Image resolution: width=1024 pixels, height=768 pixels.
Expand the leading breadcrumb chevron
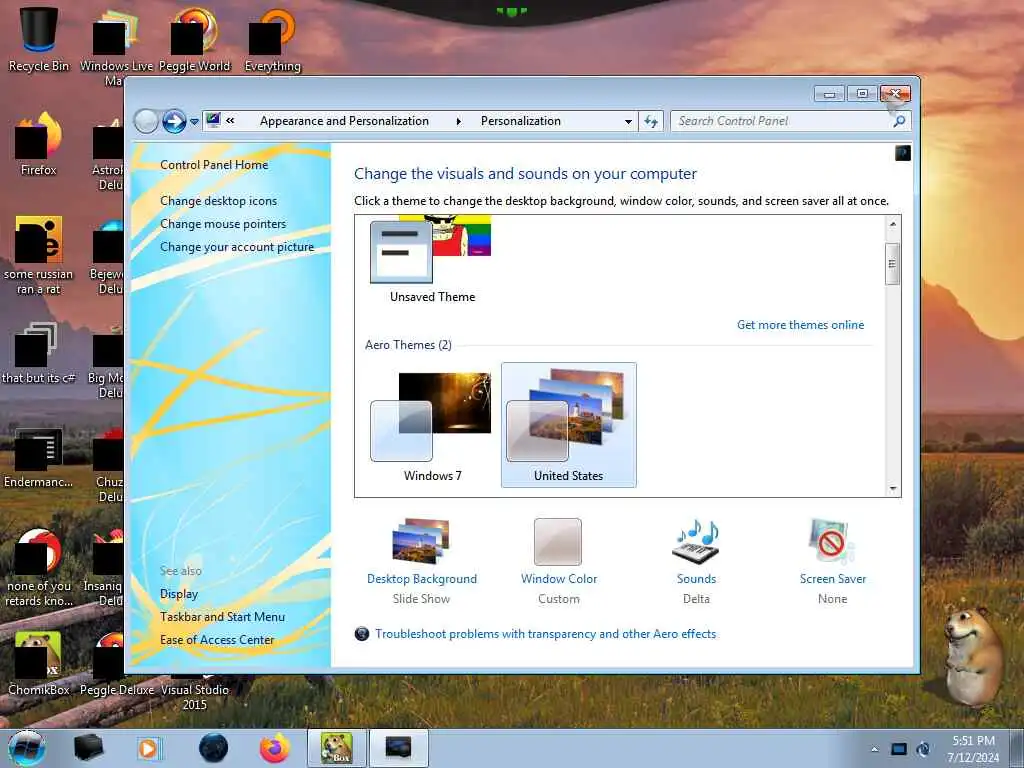click(x=231, y=121)
